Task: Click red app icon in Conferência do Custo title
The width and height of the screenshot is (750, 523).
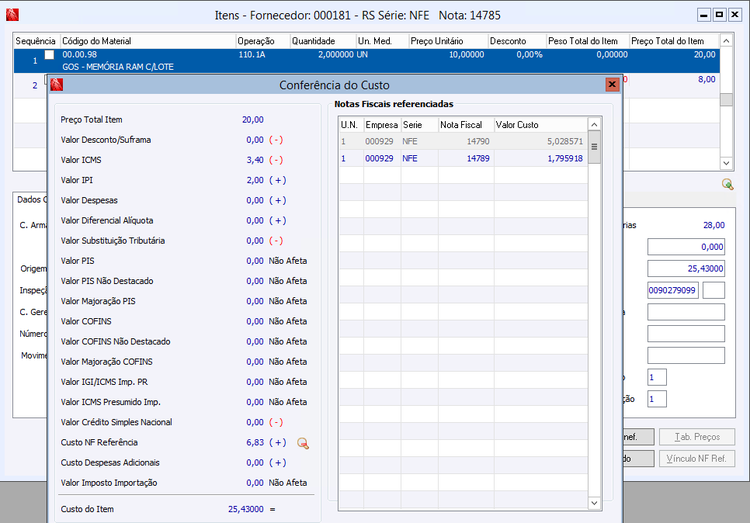Action: [x=57, y=85]
